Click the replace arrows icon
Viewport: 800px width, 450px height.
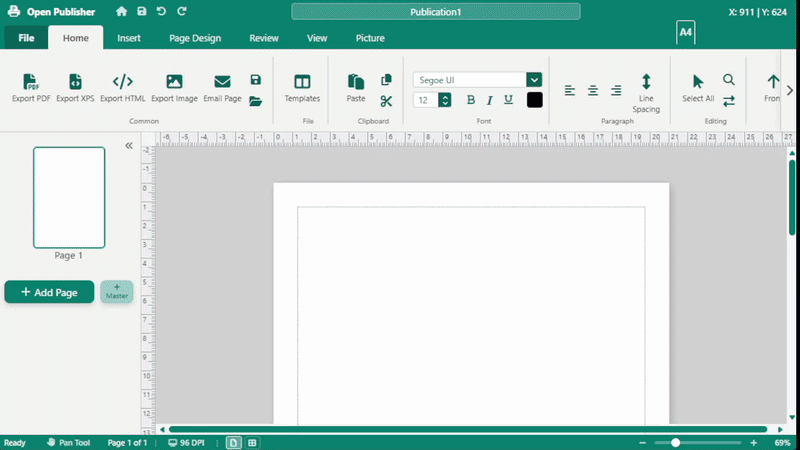pyautogui.click(x=729, y=101)
